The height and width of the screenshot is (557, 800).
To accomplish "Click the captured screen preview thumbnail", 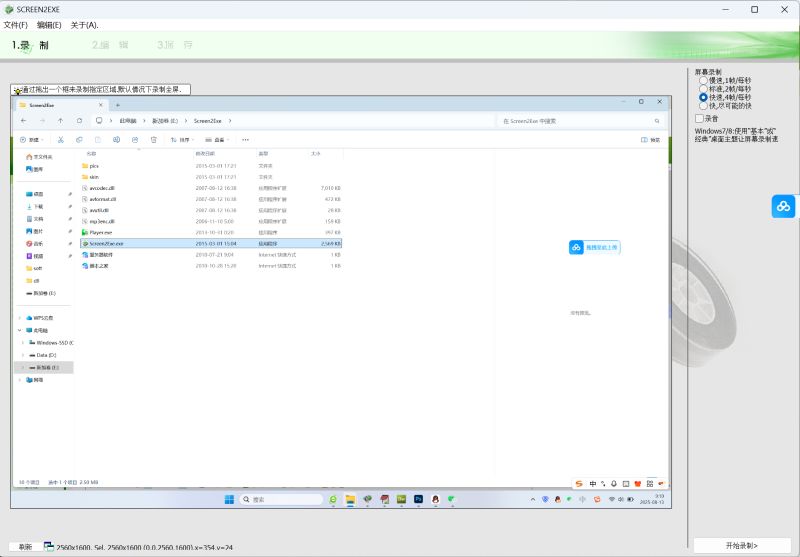I will pos(341,301).
